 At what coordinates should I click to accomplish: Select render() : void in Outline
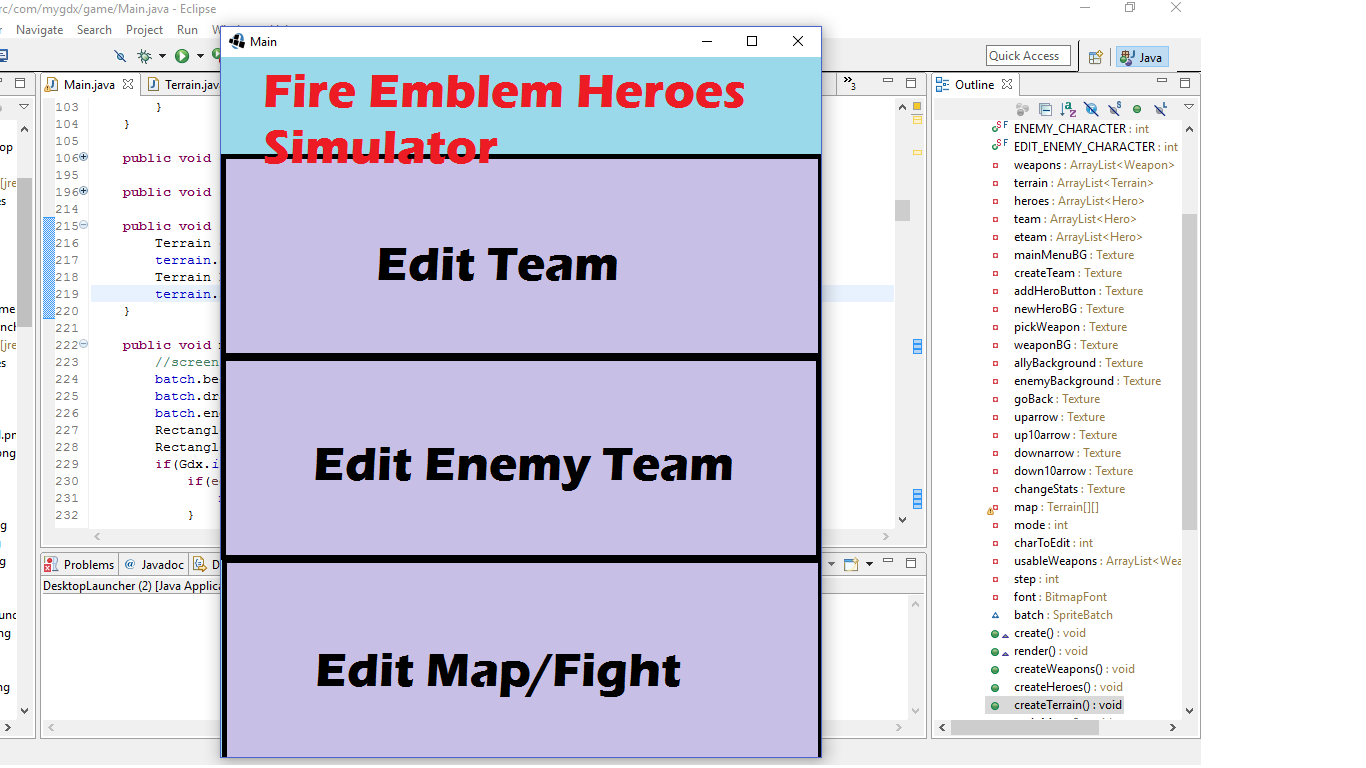click(1049, 651)
